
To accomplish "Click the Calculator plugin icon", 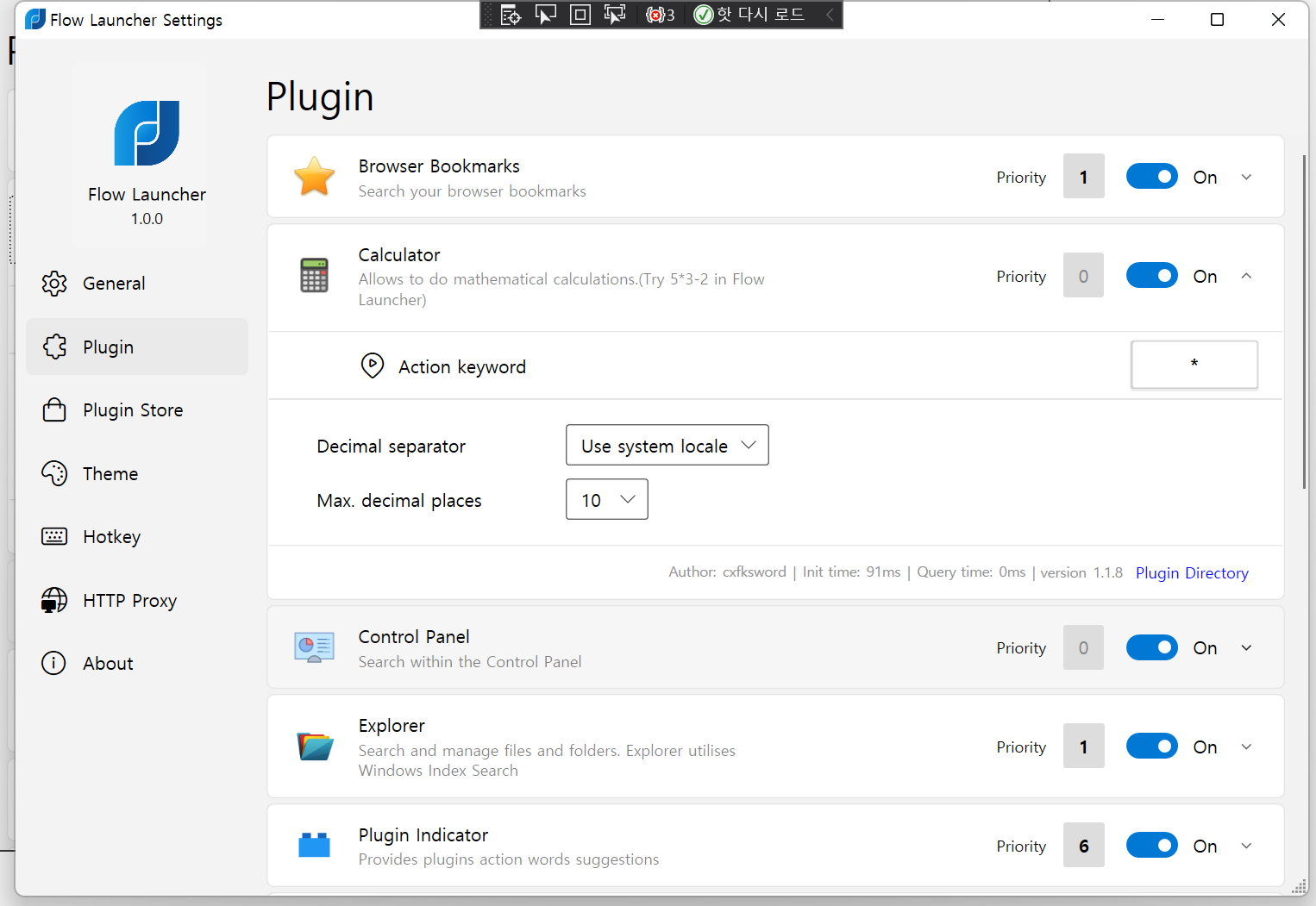I will (314, 276).
